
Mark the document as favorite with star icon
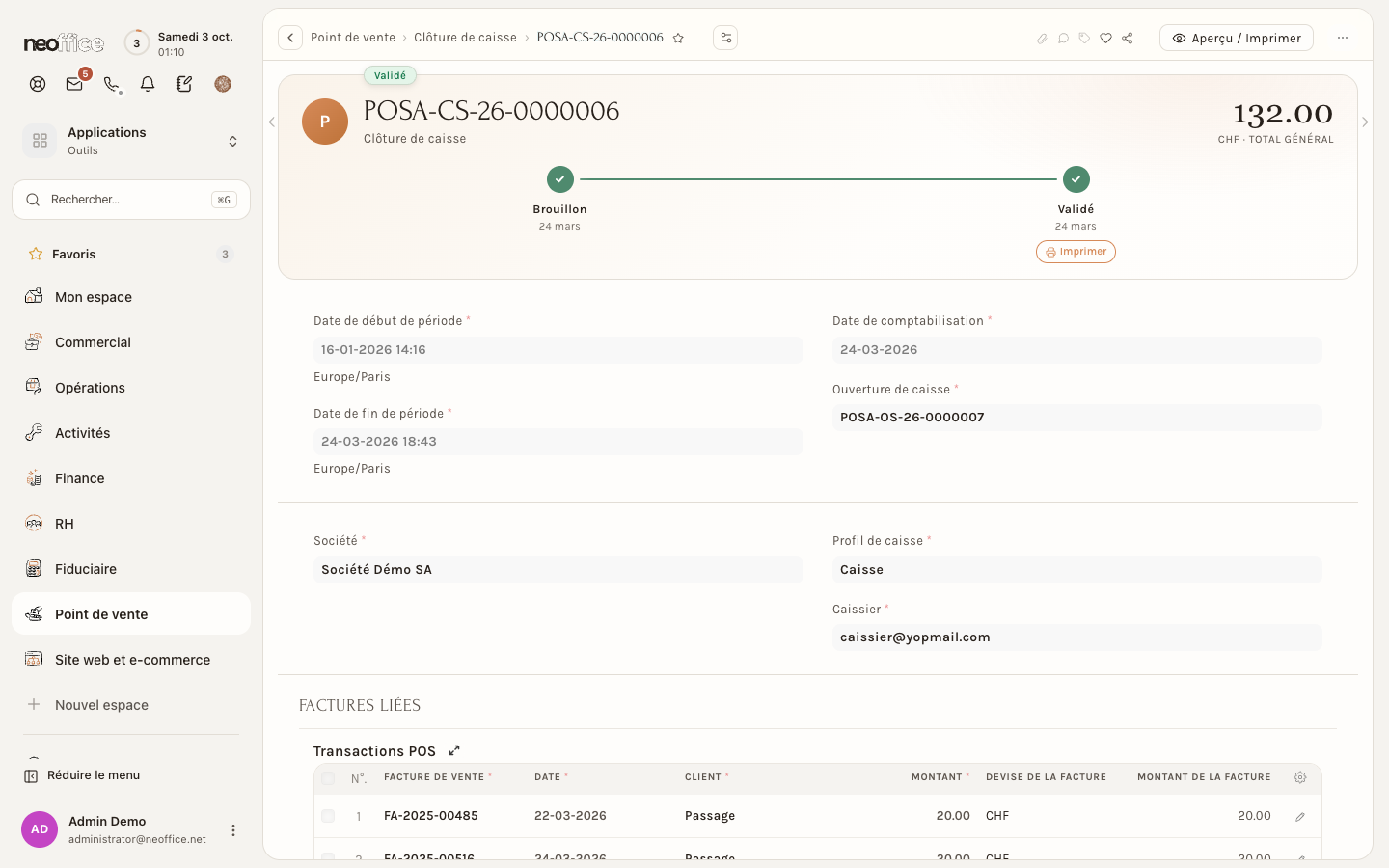tap(678, 39)
